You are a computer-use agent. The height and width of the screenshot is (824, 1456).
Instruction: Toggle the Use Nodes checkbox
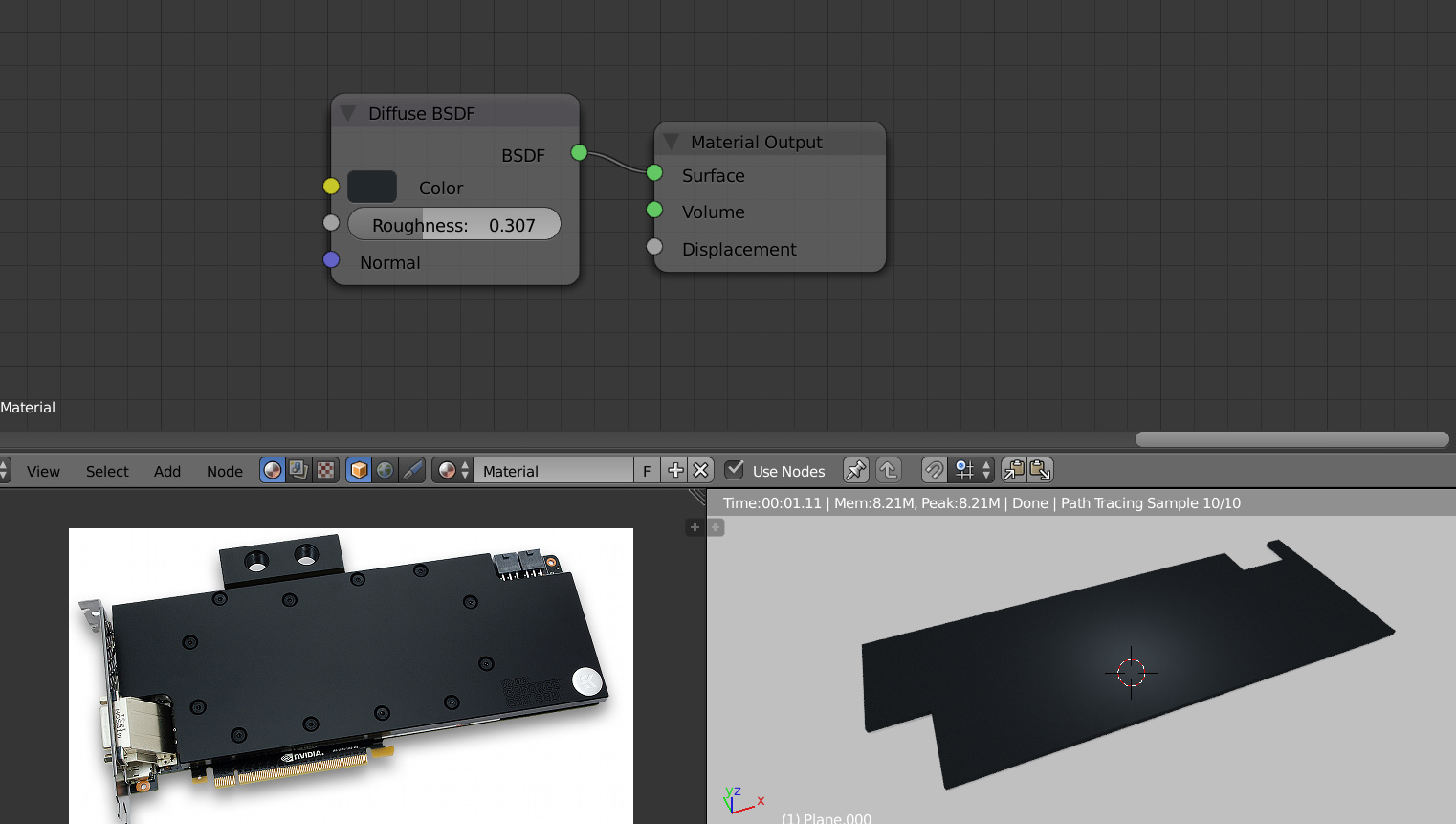pyautogui.click(x=735, y=470)
